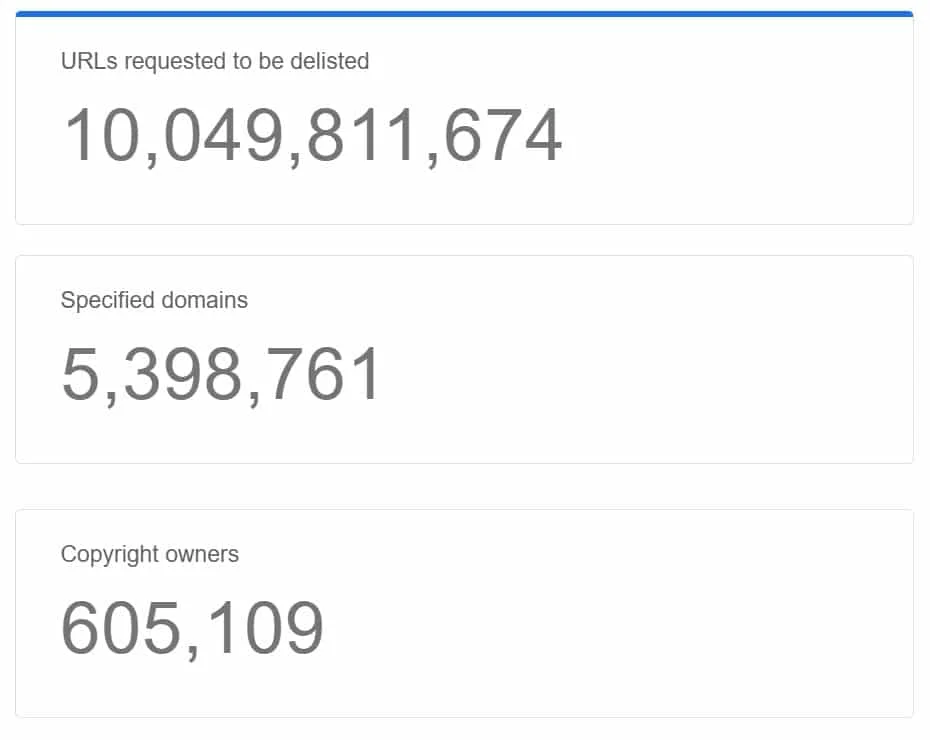Click empty area right of the URLs count
Screen dimensions: 930x740
[x=740, y=136]
